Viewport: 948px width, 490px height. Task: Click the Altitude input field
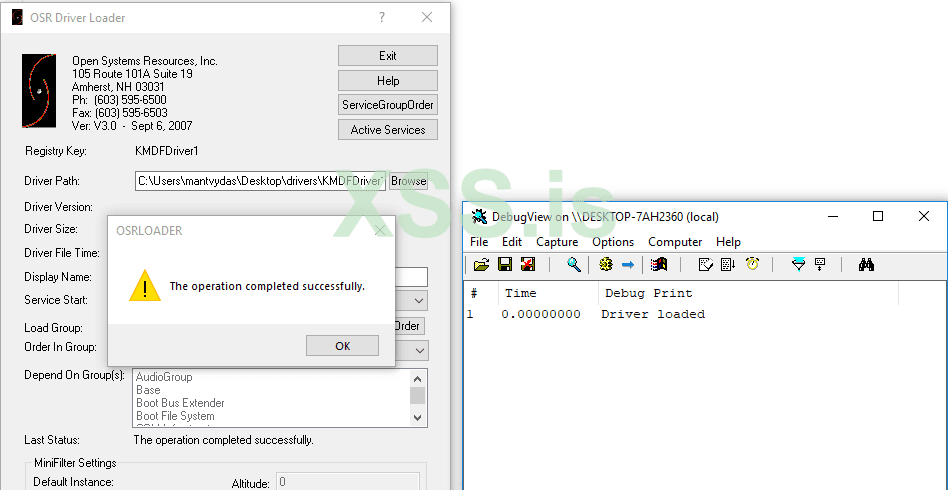(x=348, y=483)
